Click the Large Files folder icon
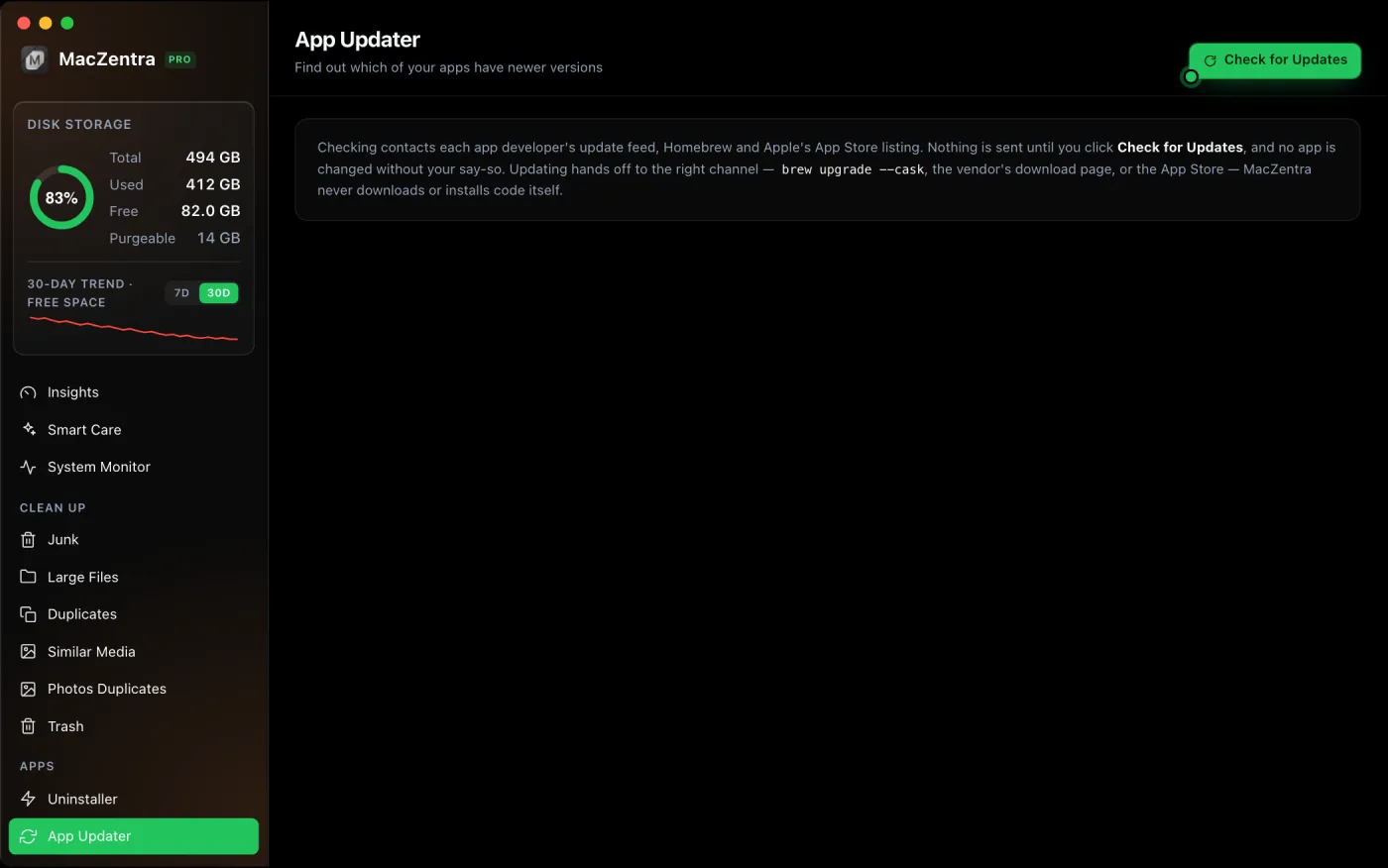This screenshot has height=868, width=1388. 28,577
